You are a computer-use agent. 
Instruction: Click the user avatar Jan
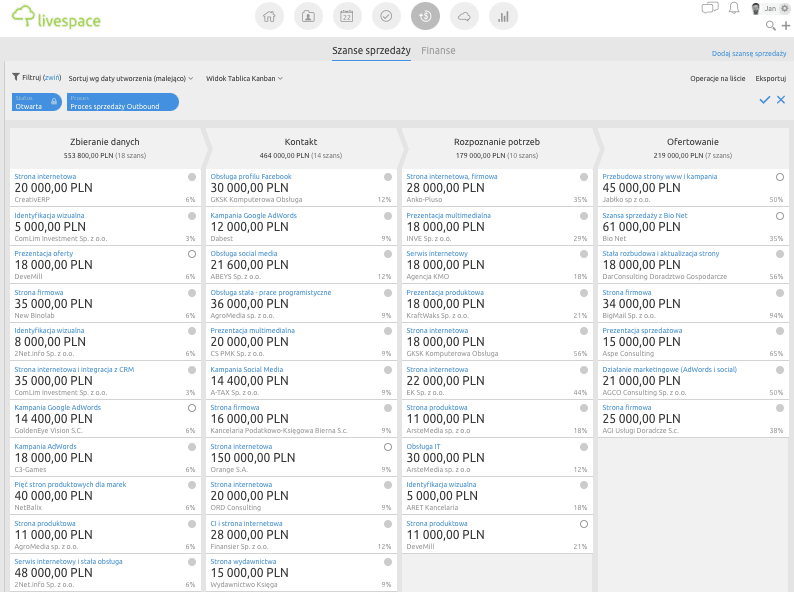click(x=756, y=9)
